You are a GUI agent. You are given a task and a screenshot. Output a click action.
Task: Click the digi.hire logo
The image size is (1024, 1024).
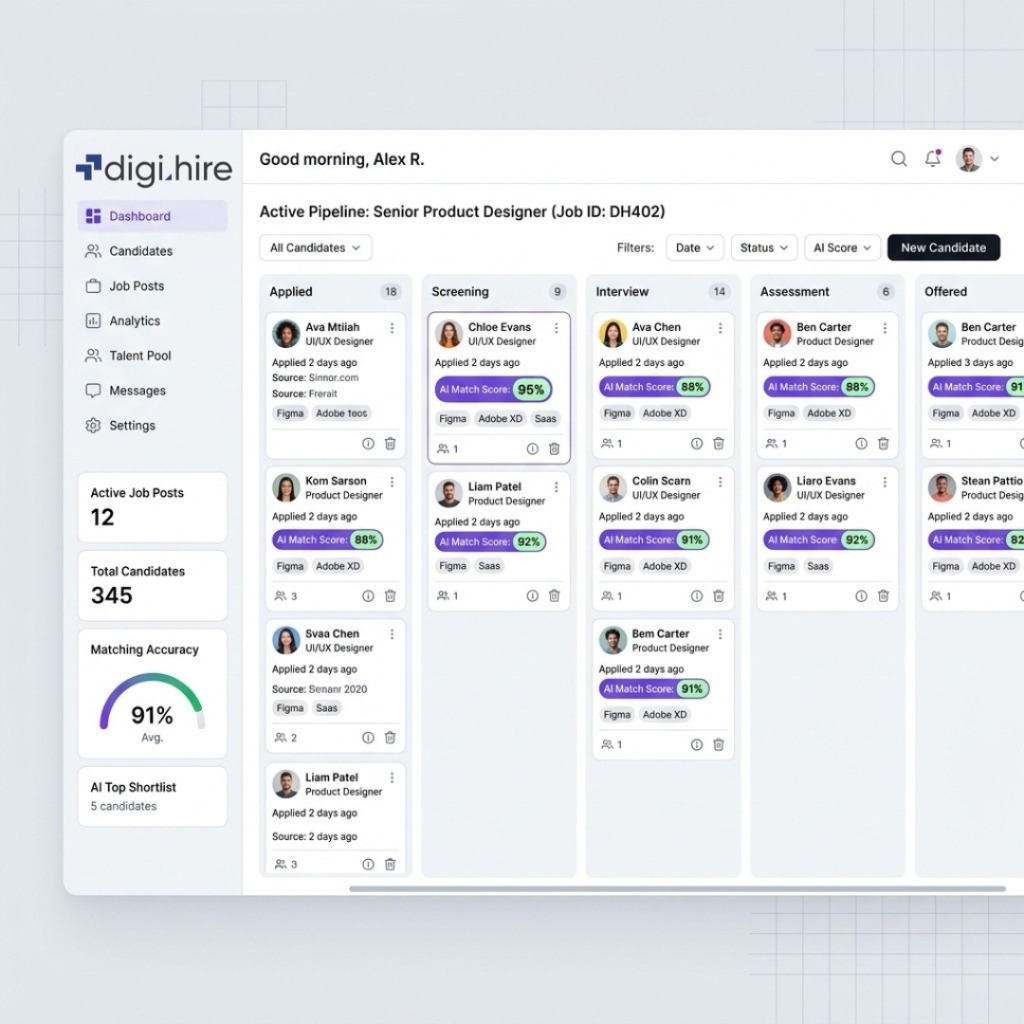point(154,168)
